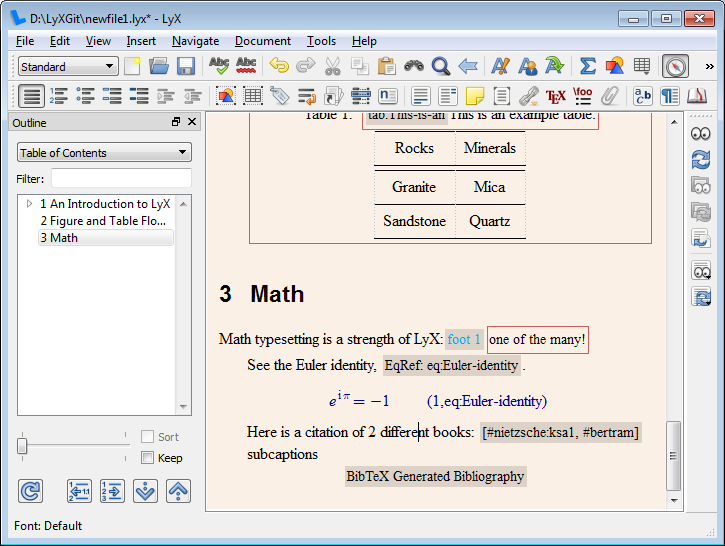Open the Standard paragraph style dropdown
Screen dimensions: 725x546
[68, 66]
